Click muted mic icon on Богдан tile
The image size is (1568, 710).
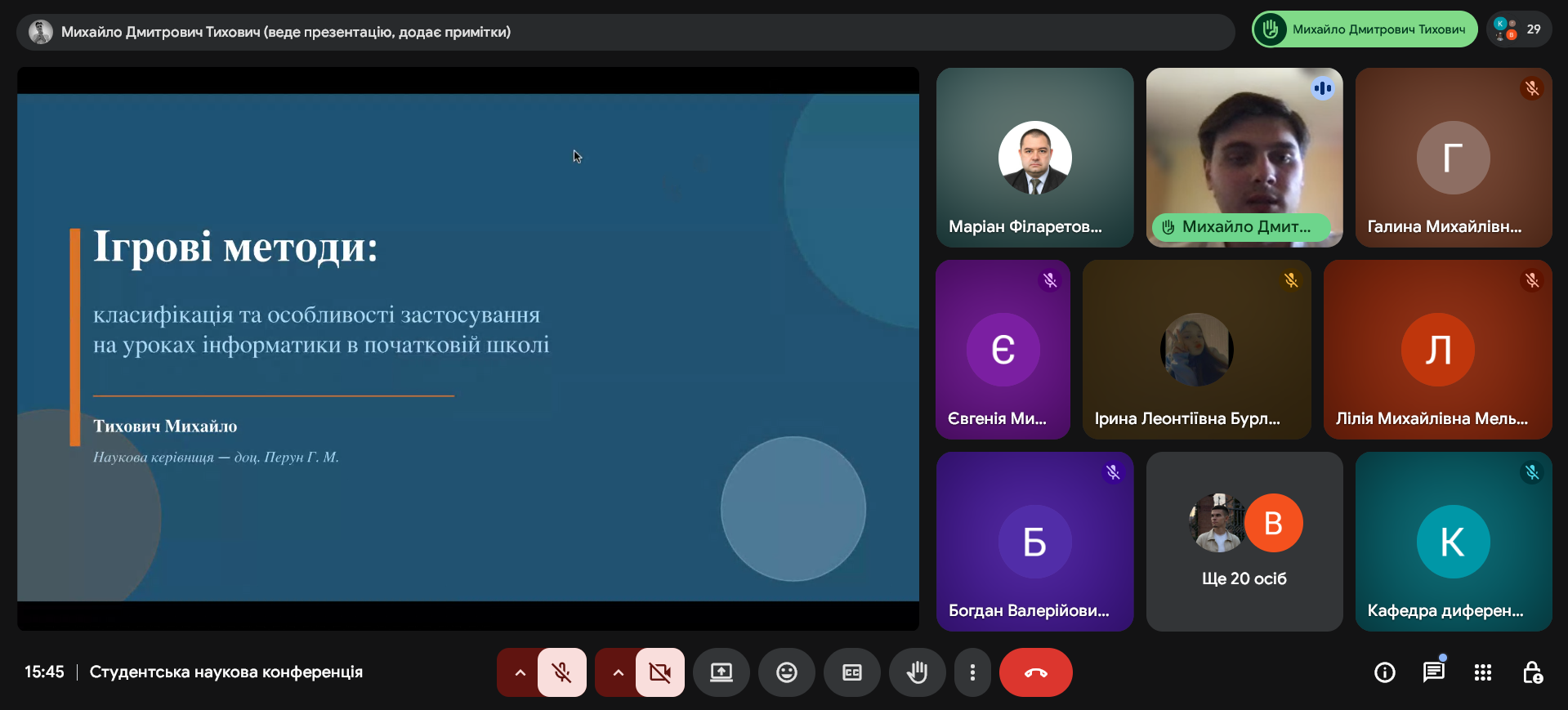point(1113,472)
